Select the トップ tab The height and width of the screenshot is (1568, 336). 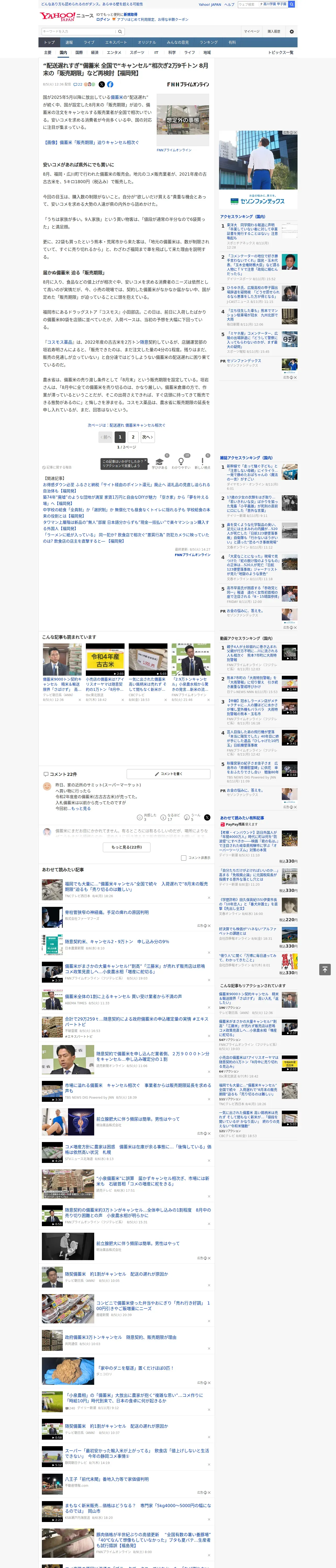[x=49, y=43]
